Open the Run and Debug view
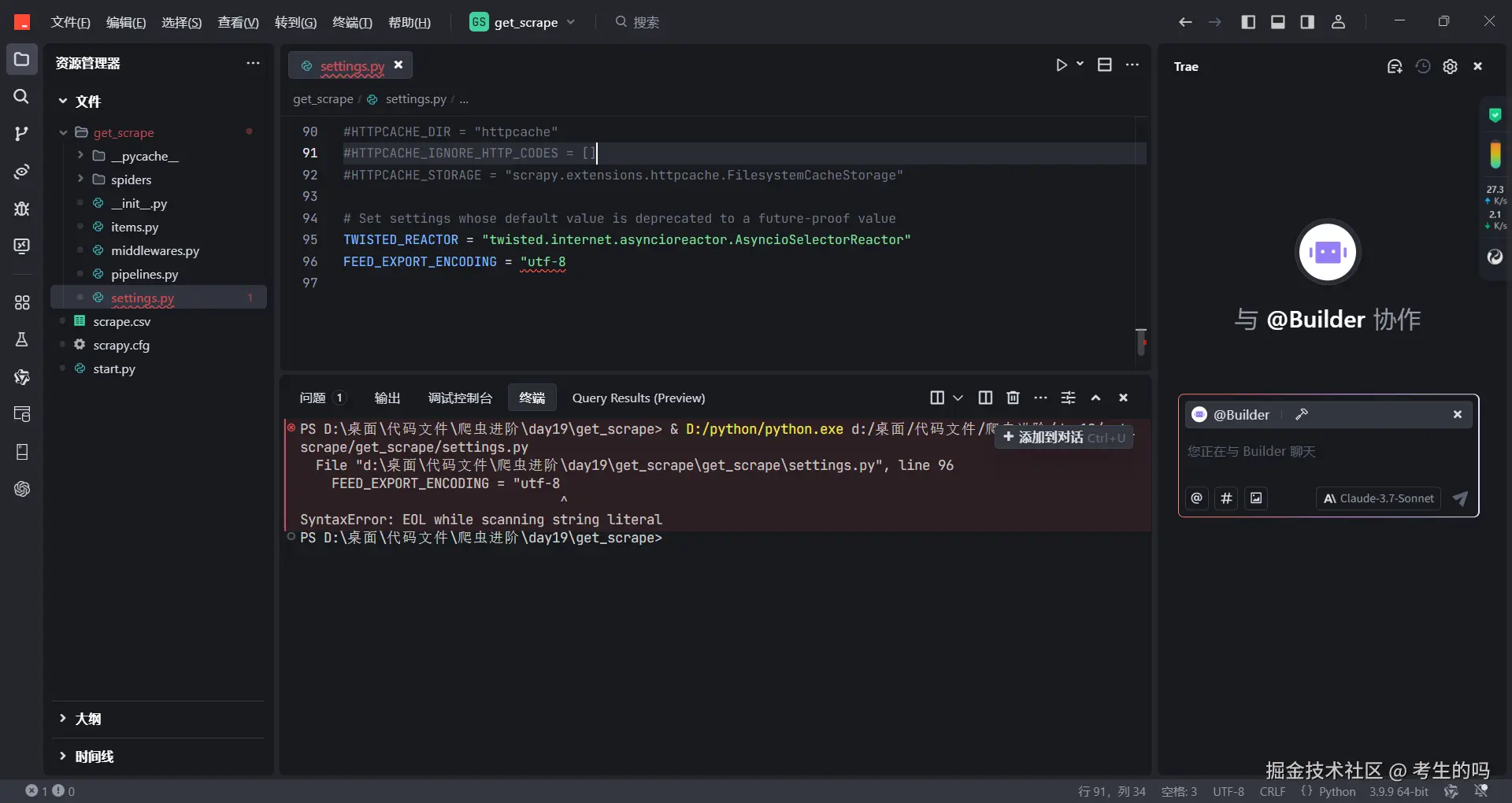Screen dimensions: 1512x803 point(21,209)
